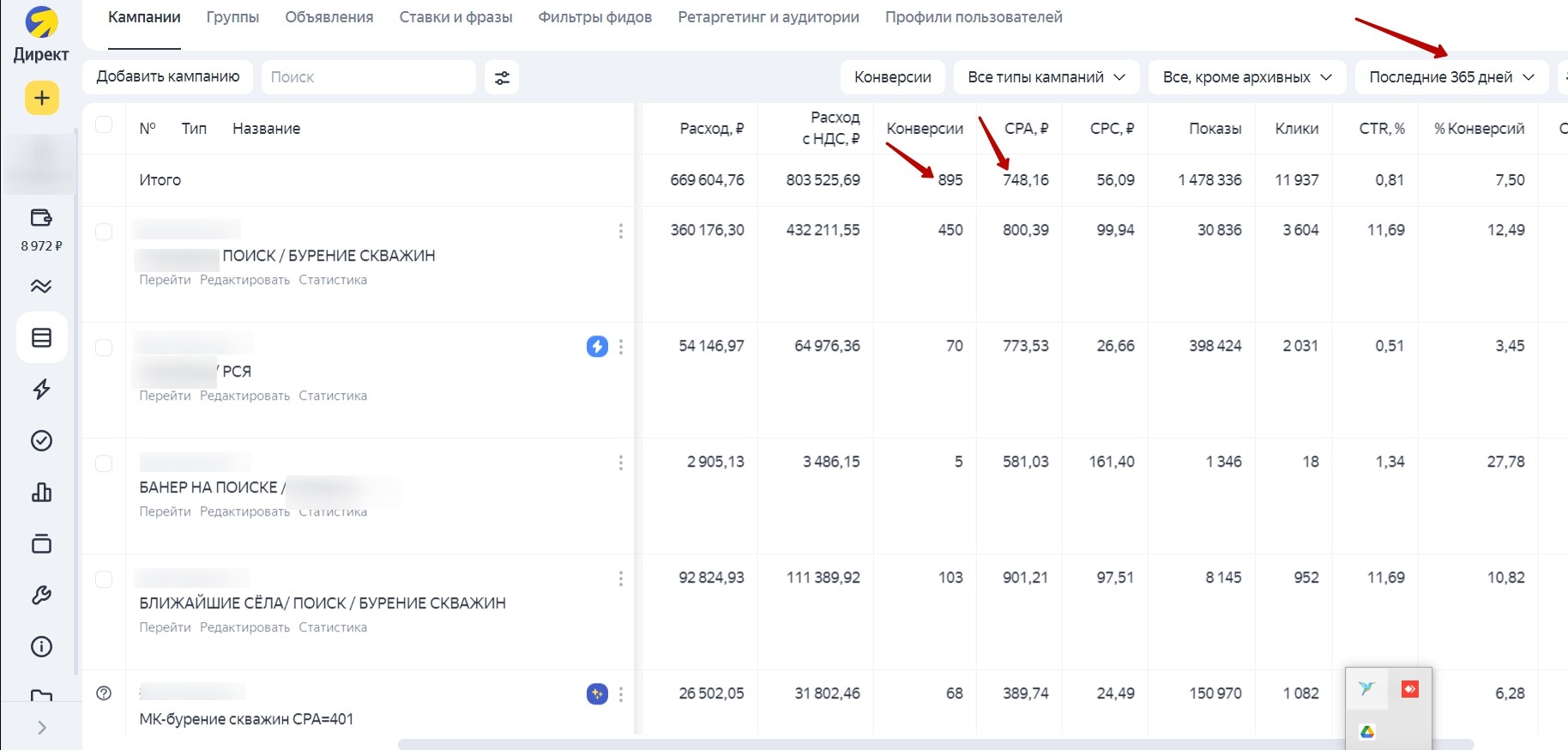Screen dimensions: 1568x750
Task: Click the Поиск search input field
Action: 369,77
